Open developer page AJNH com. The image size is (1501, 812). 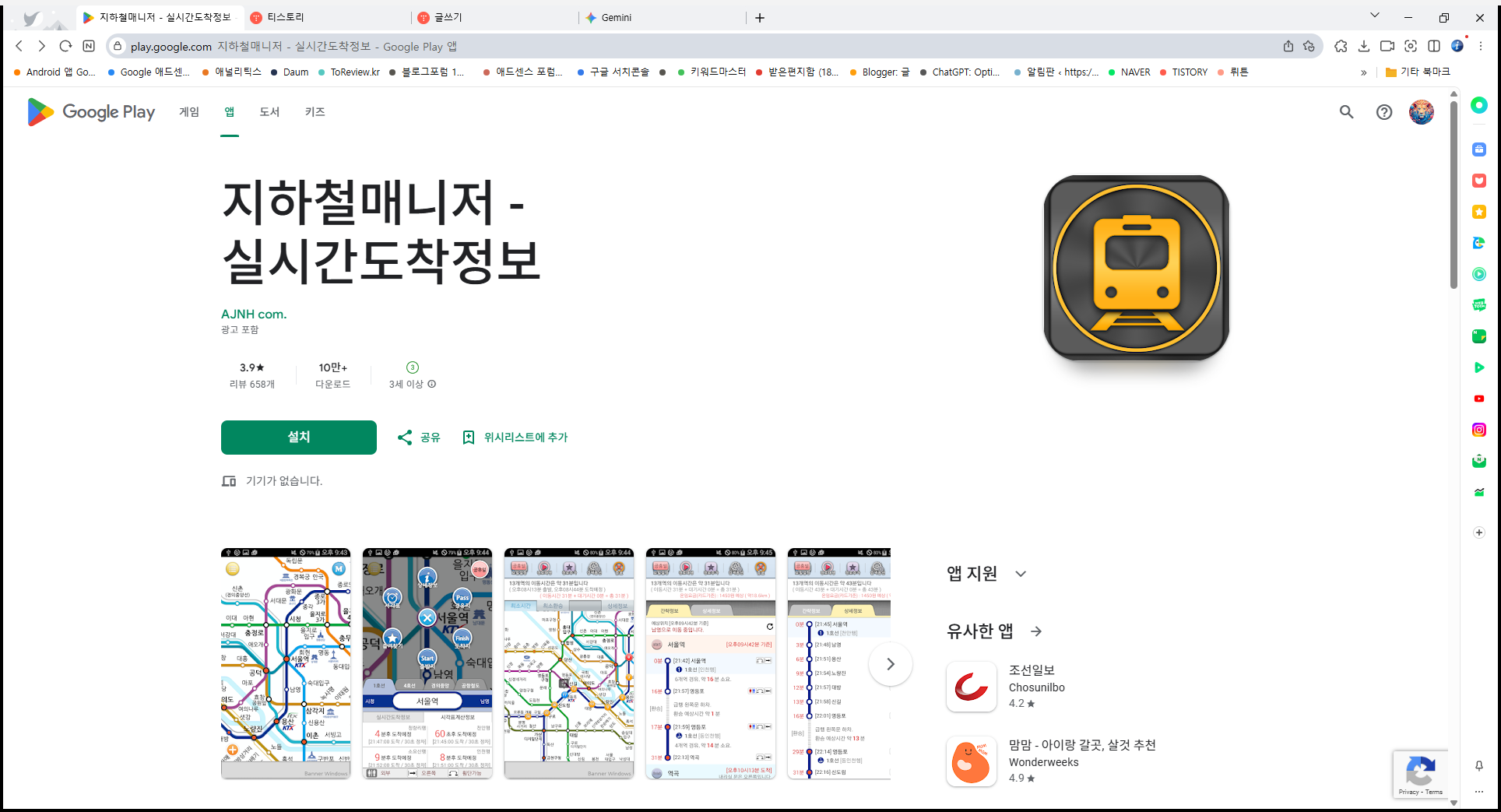(254, 314)
